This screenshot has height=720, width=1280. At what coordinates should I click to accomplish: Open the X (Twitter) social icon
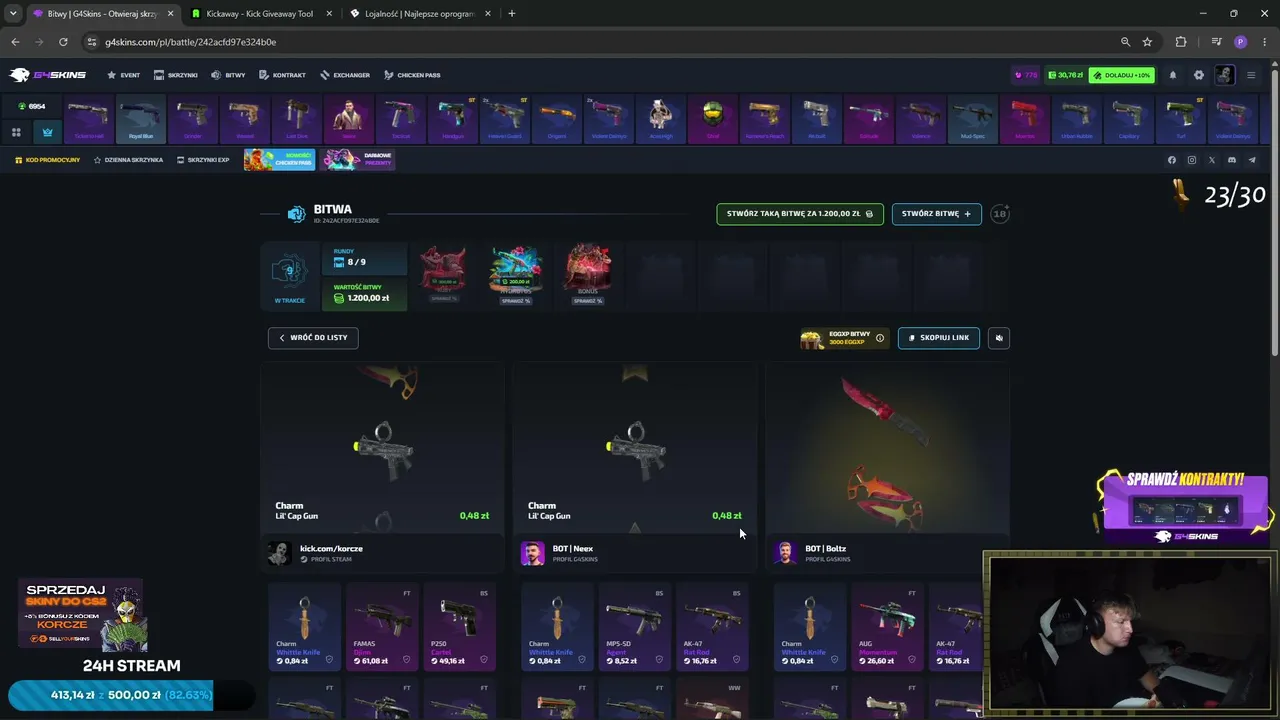click(x=1212, y=160)
